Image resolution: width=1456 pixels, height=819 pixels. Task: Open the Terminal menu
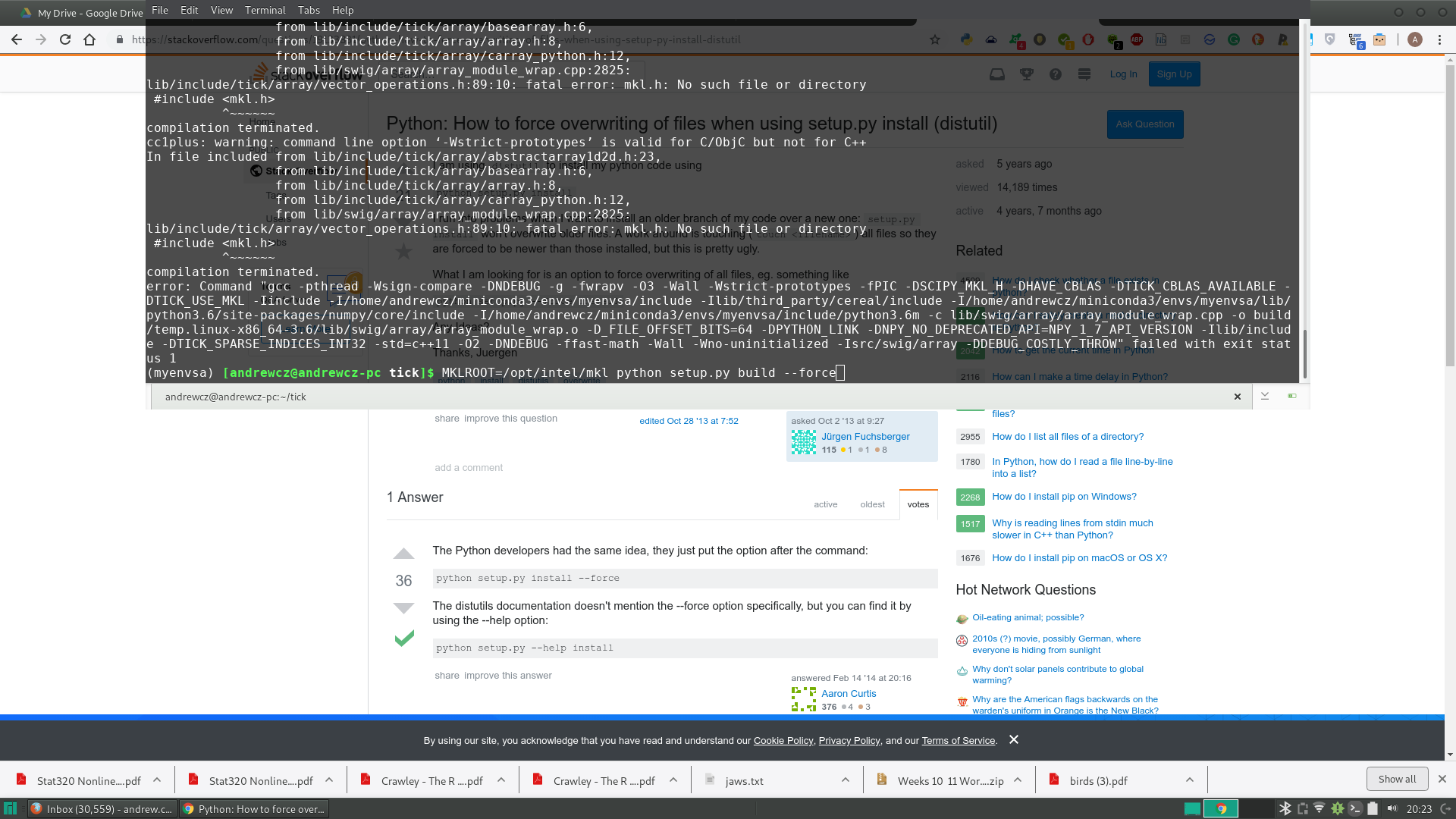pyautogui.click(x=265, y=10)
